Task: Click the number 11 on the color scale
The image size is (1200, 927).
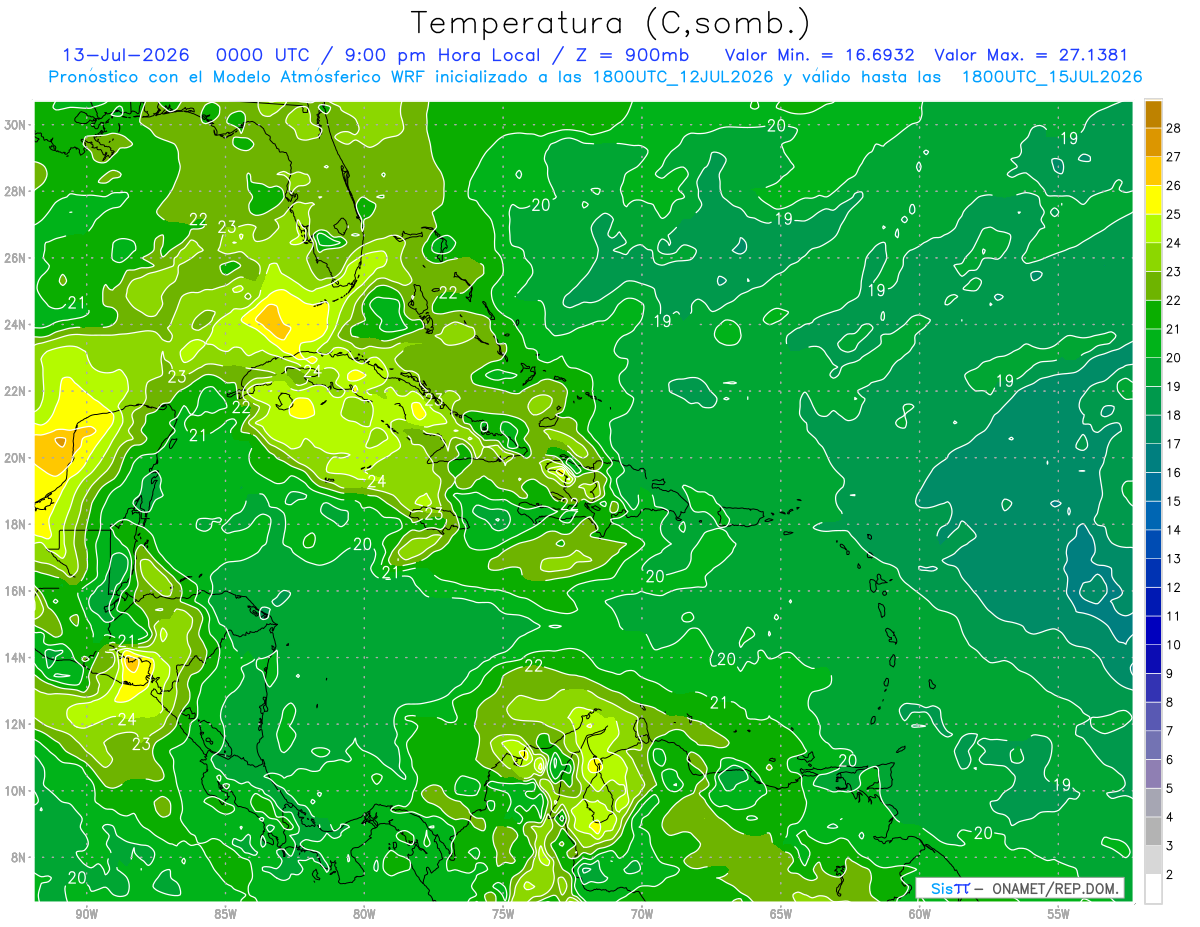Action: [x=1174, y=616]
